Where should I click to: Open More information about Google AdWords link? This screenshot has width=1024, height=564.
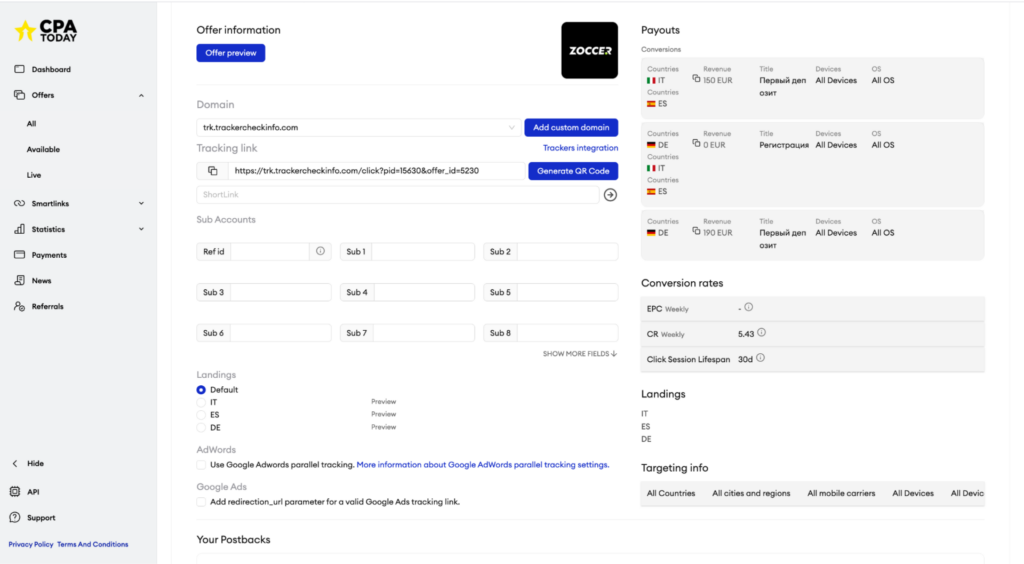point(483,465)
